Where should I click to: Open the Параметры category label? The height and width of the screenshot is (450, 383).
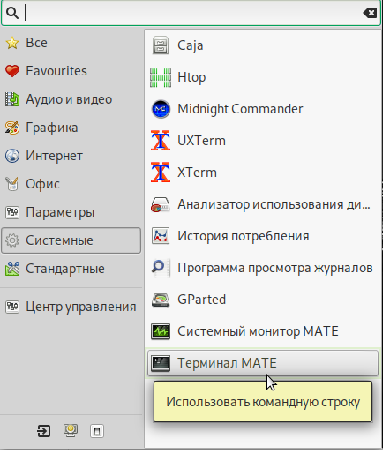[x=60, y=213]
